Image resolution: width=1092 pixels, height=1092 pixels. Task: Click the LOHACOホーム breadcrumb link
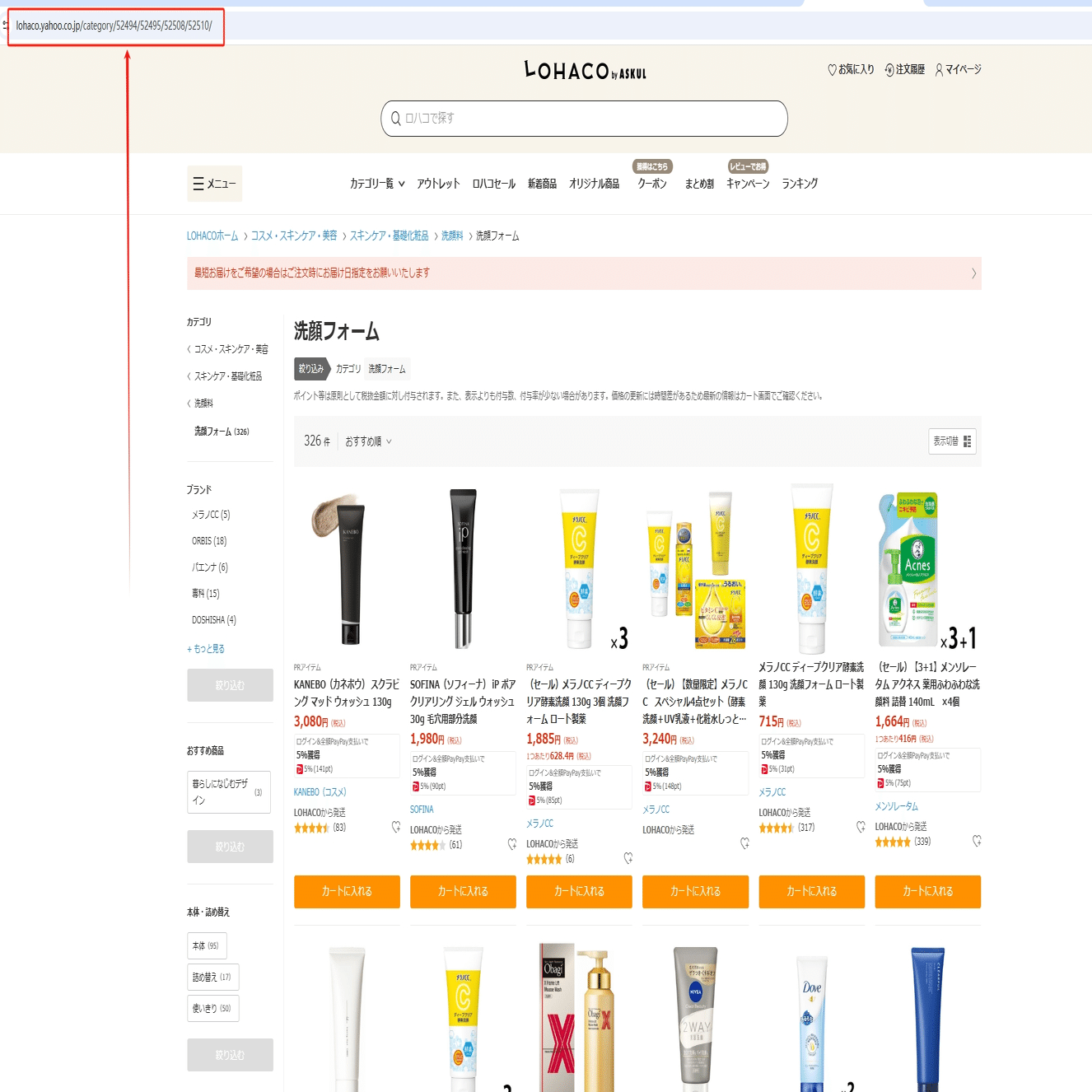[x=212, y=236]
